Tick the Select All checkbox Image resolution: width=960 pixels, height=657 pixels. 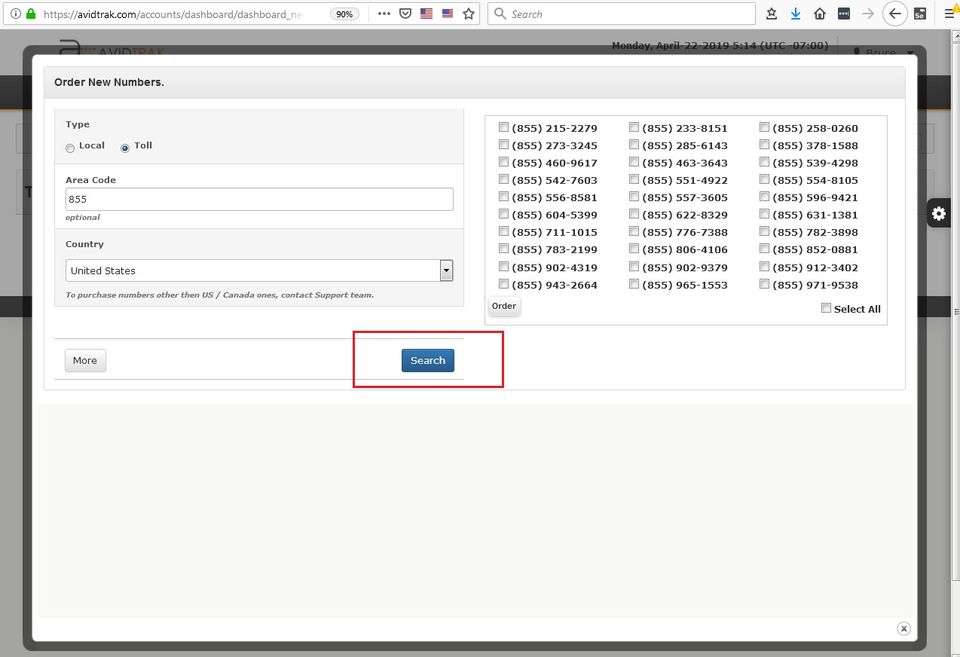(826, 308)
